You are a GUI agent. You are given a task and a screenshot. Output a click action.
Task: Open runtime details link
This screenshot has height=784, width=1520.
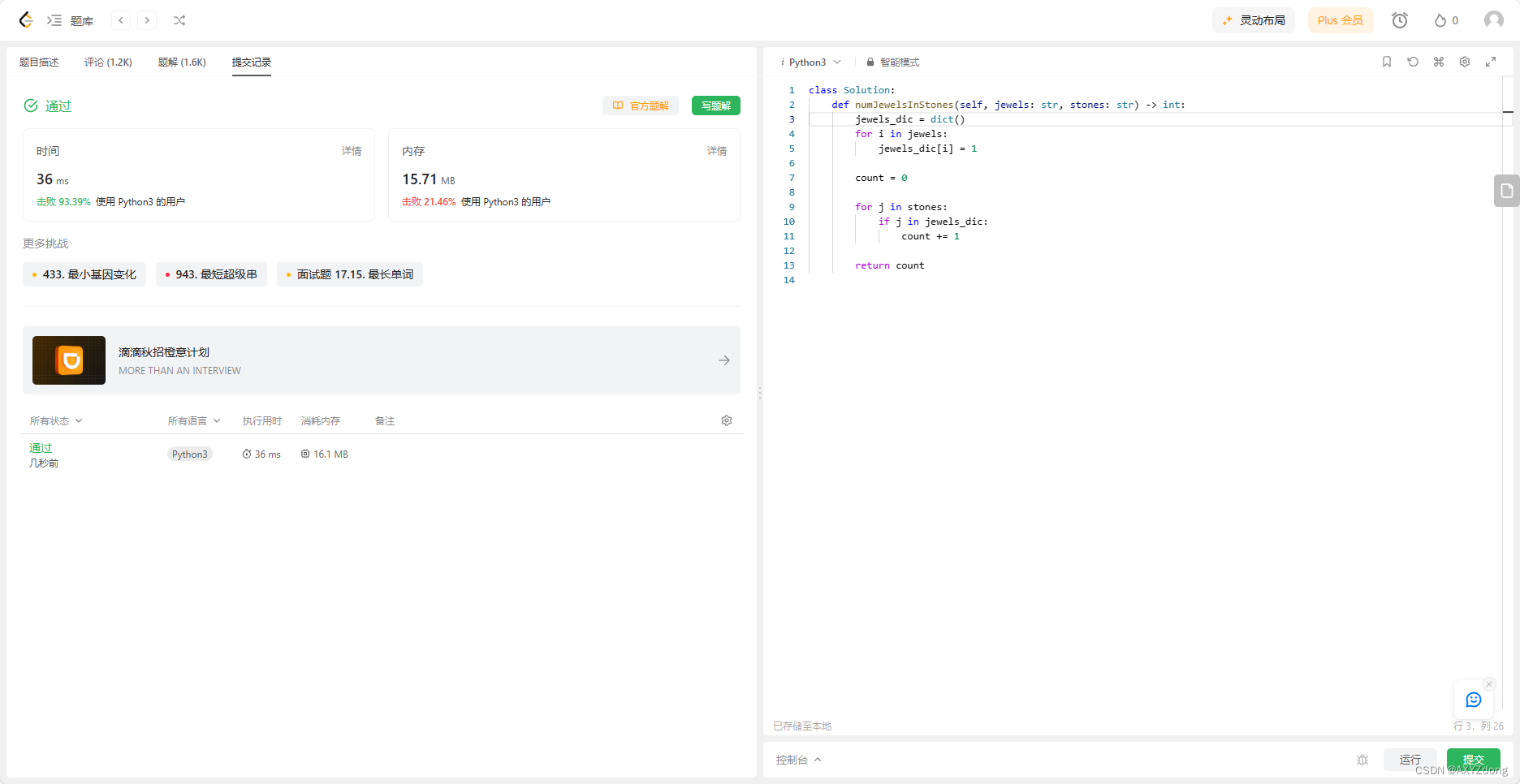[352, 151]
